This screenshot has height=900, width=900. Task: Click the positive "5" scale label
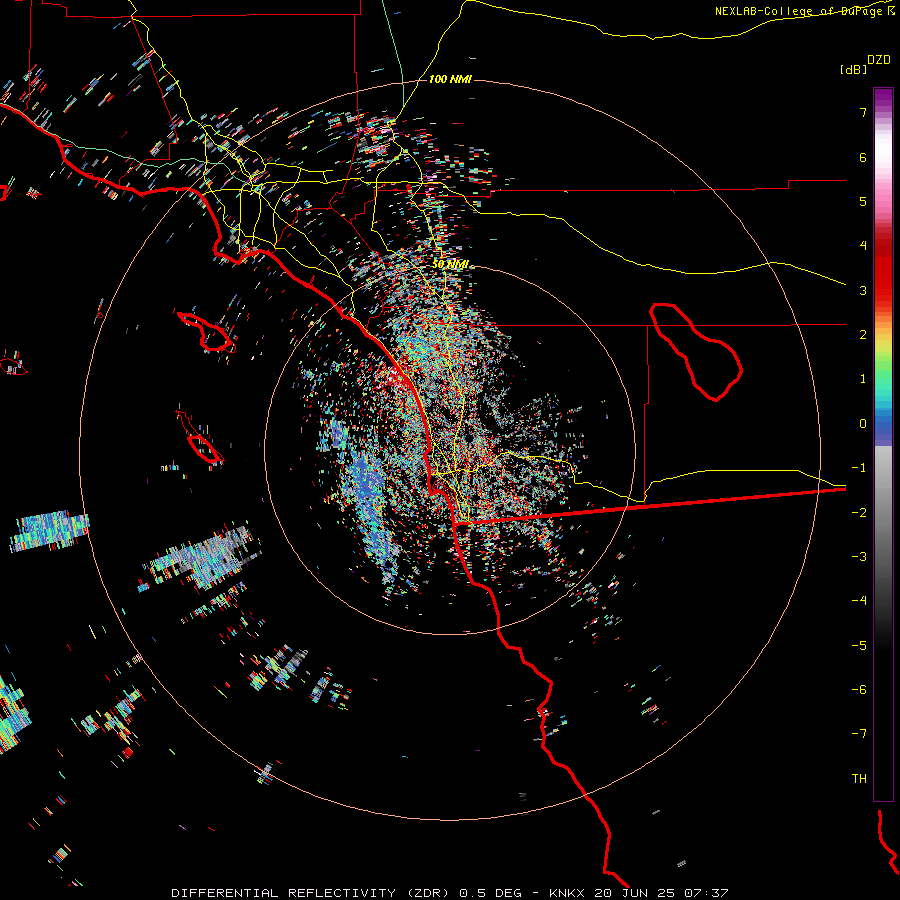click(863, 201)
